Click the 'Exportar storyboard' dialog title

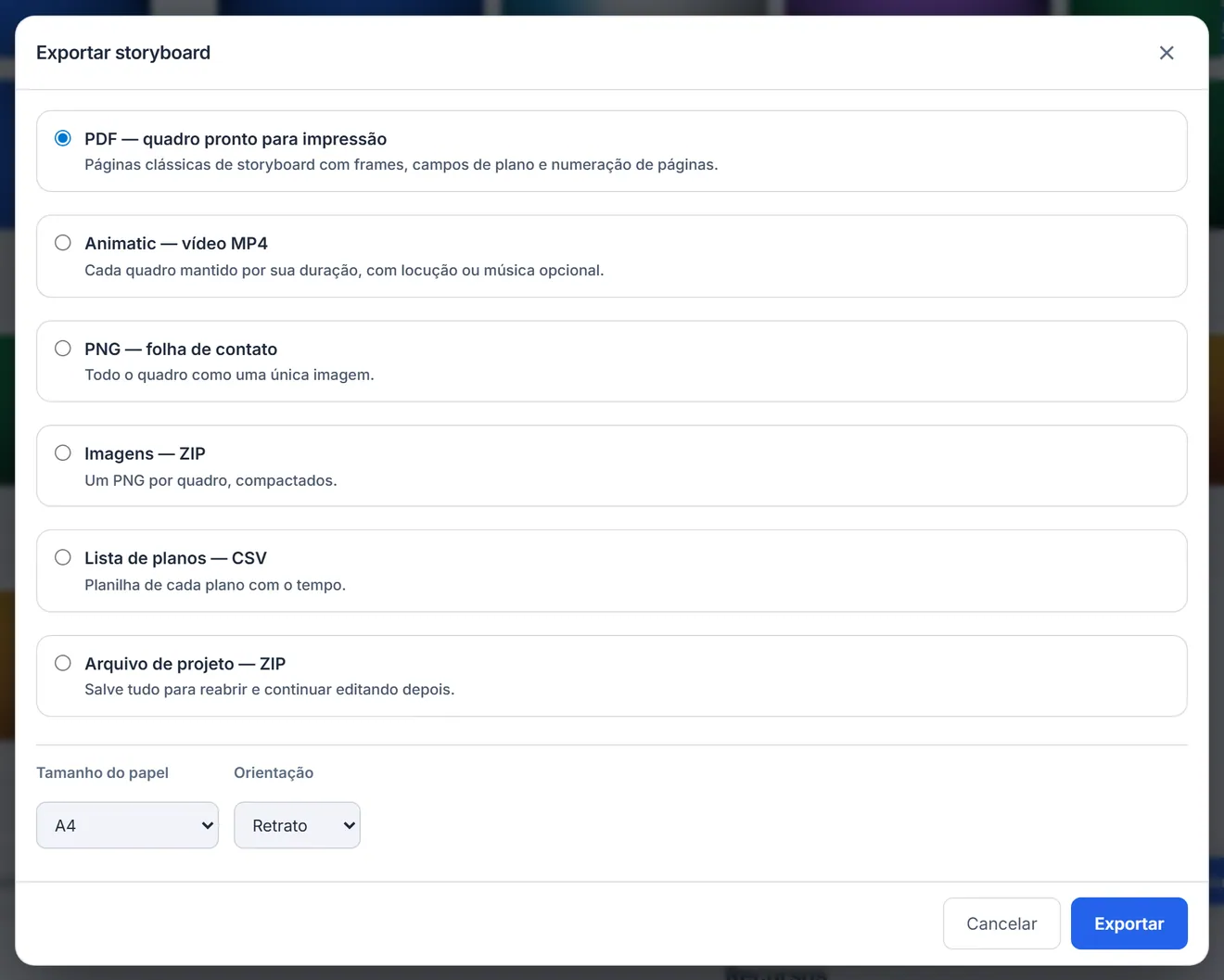pos(123,53)
